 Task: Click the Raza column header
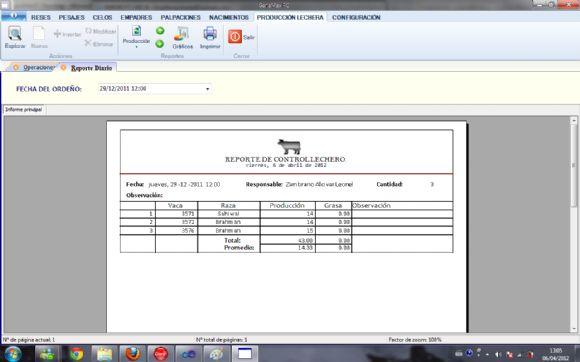click(228, 206)
